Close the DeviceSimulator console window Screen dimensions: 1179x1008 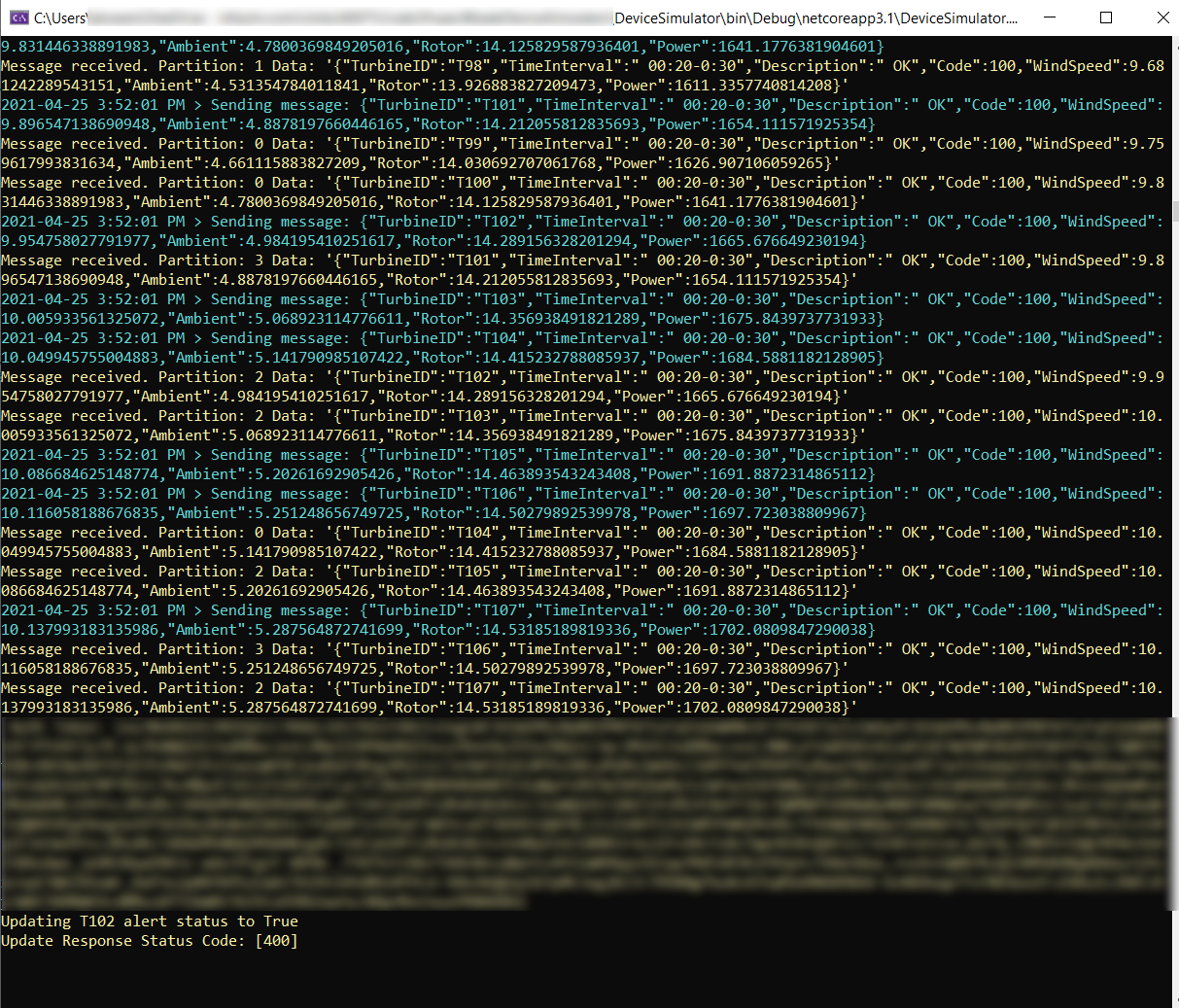(1162, 17)
